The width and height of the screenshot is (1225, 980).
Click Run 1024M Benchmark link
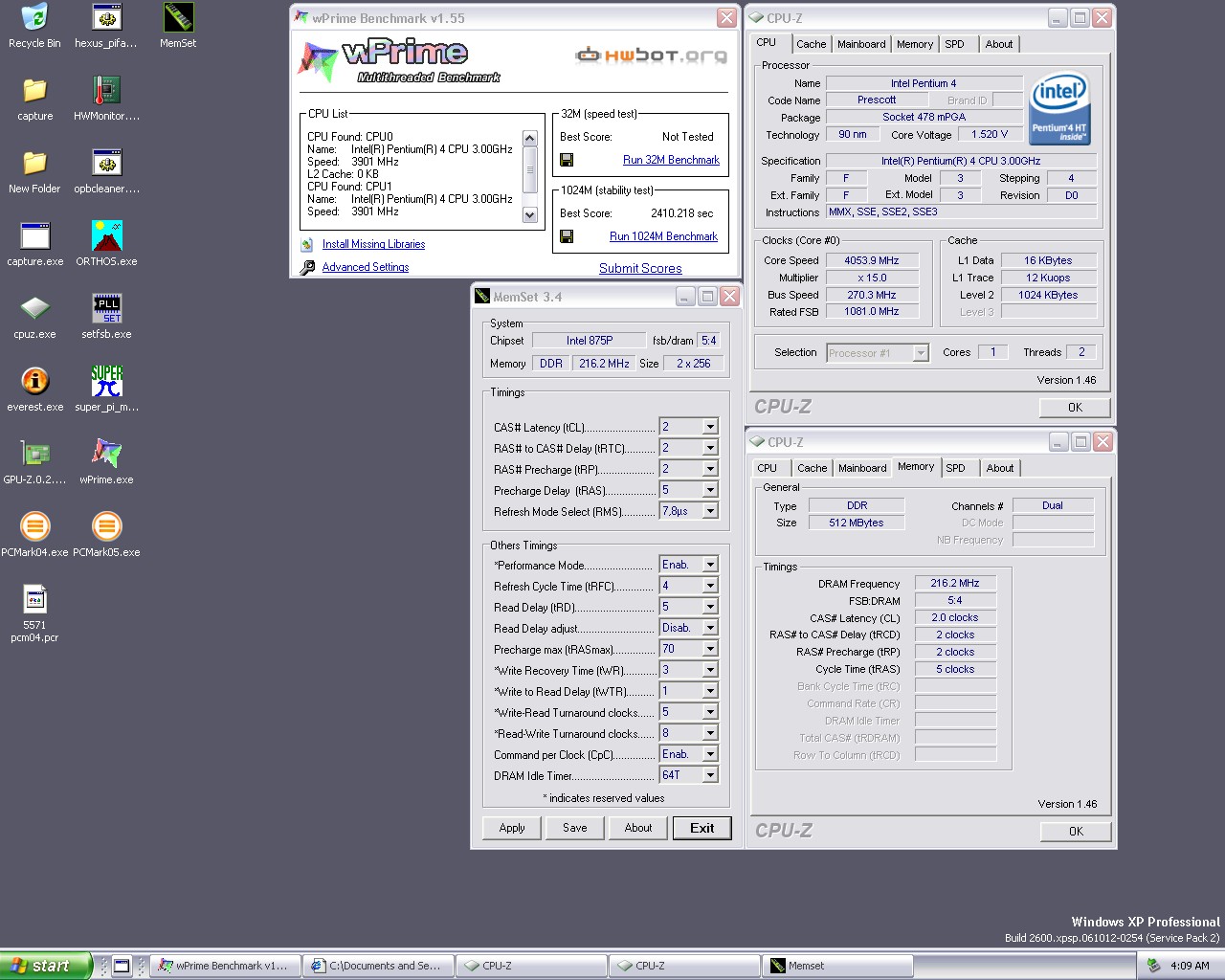click(663, 236)
